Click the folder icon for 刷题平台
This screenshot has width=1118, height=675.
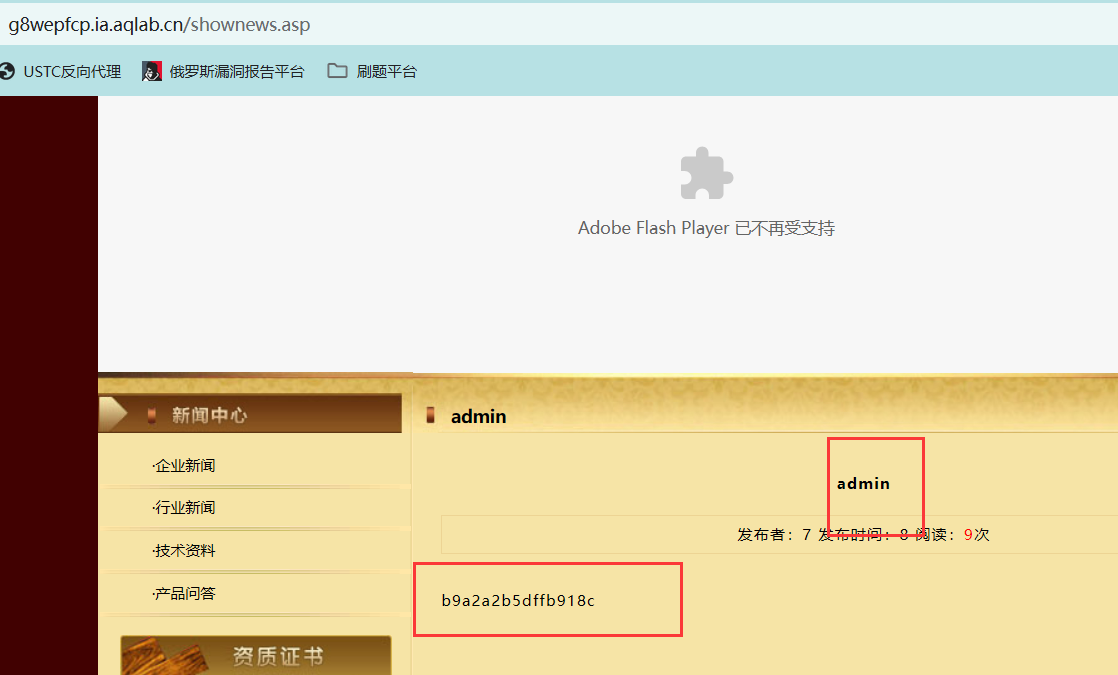(337, 71)
